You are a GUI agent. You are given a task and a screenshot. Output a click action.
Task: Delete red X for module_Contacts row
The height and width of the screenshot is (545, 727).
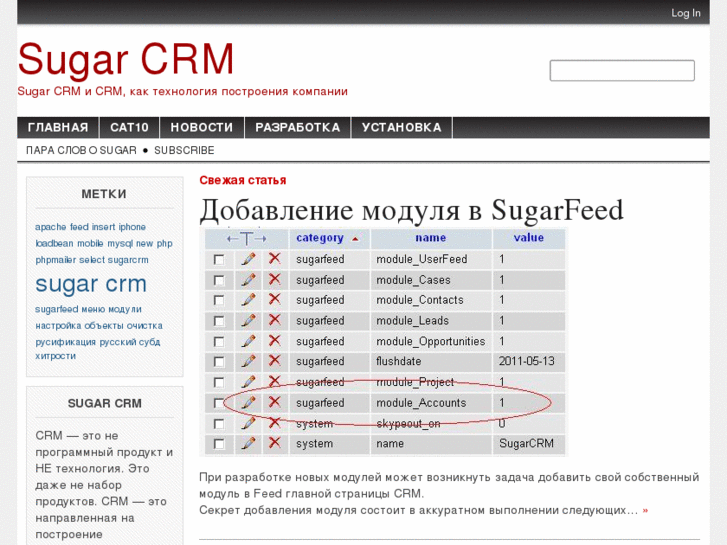[274, 299]
